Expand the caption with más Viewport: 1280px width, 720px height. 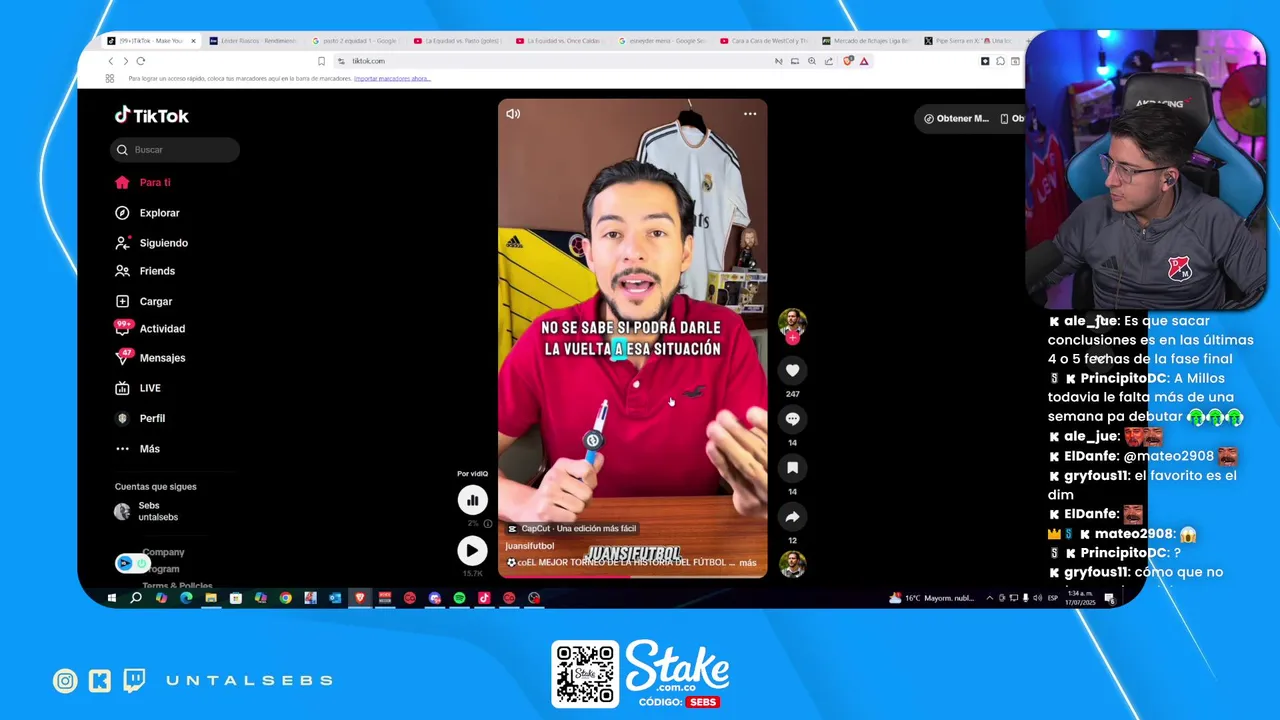click(x=748, y=563)
